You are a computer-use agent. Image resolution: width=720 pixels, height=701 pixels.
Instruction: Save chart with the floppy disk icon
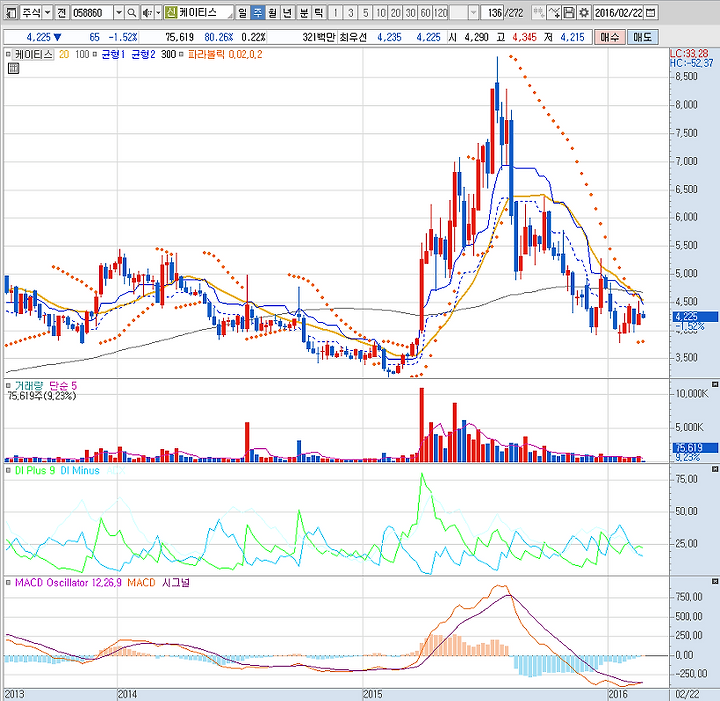point(569,12)
